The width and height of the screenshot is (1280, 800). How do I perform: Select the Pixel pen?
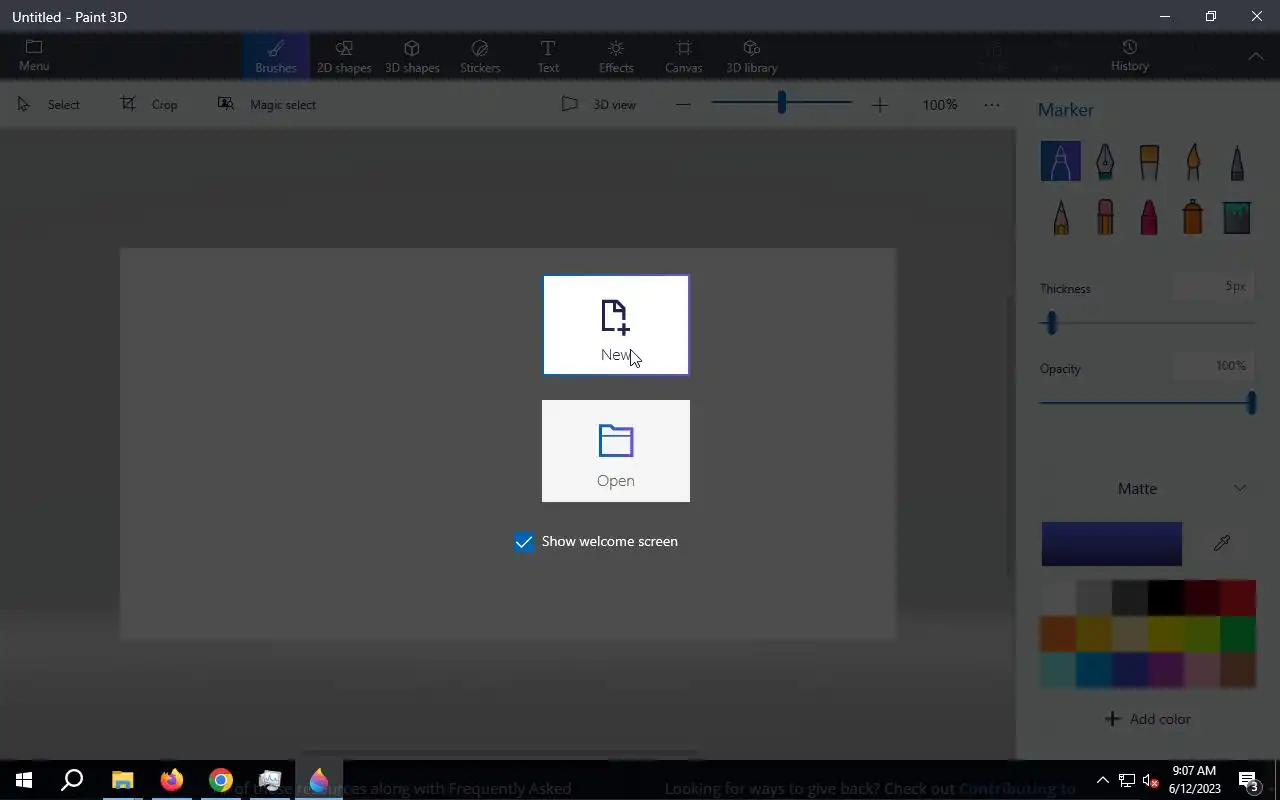click(x=1237, y=161)
